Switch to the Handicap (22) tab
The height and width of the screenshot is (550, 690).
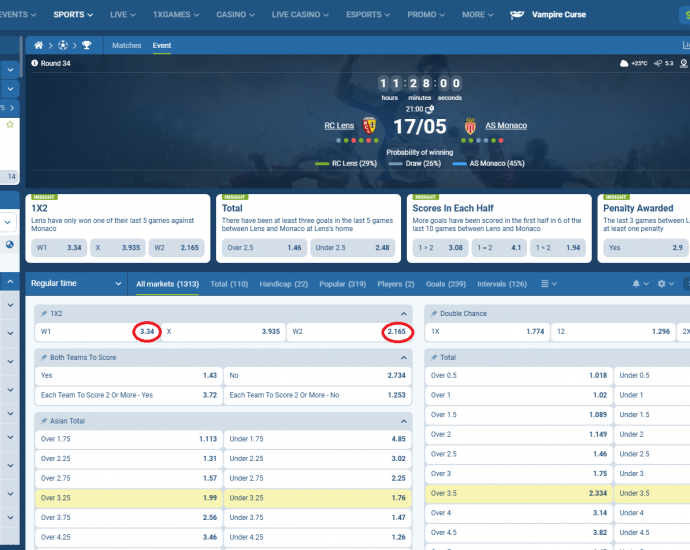point(284,284)
